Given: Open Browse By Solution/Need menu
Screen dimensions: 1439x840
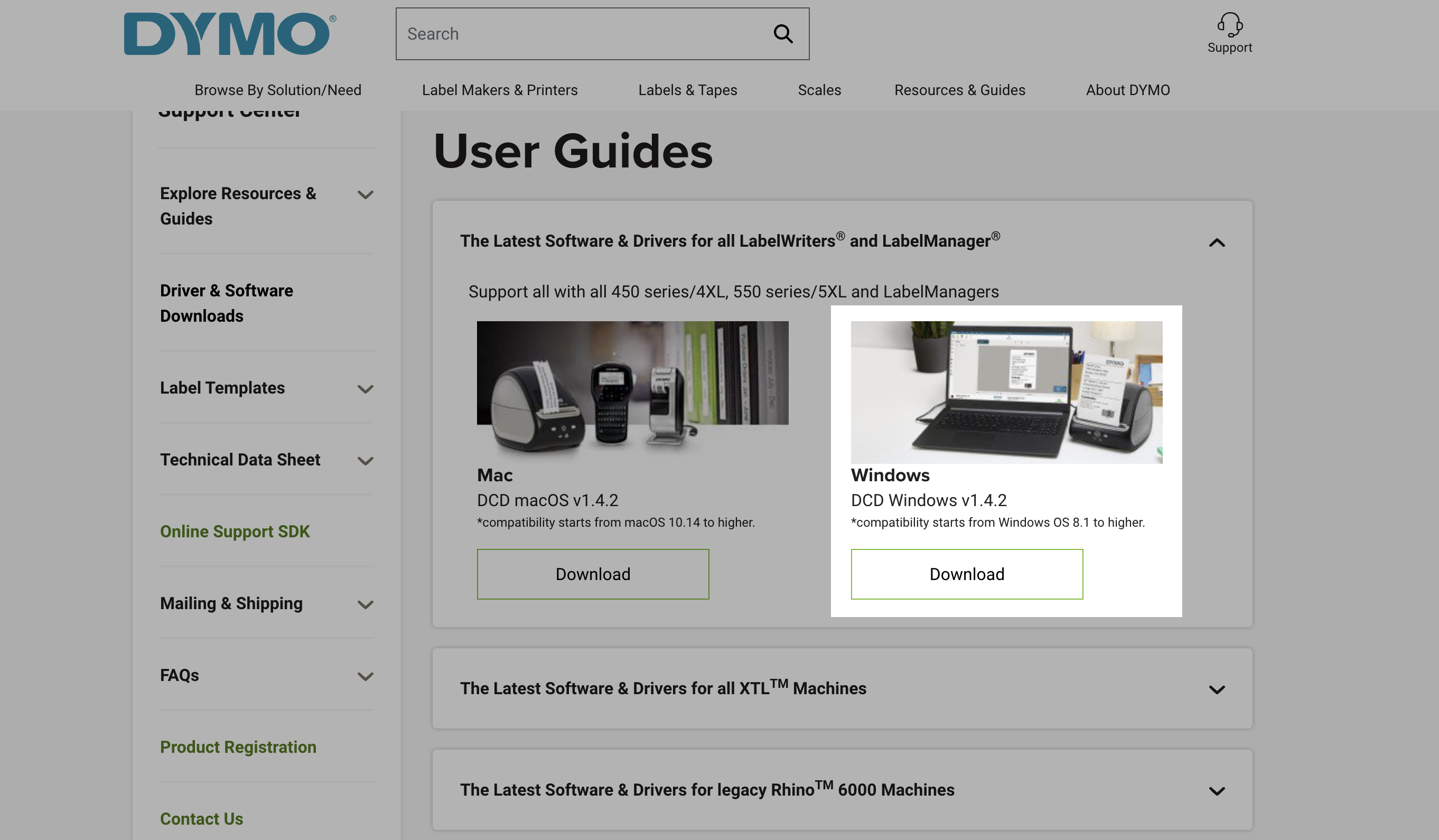Looking at the screenshot, I should pyautogui.click(x=277, y=90).
